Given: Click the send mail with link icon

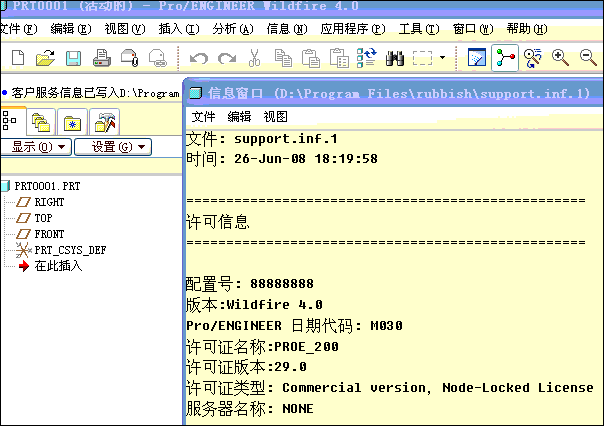Looking at the screenshot, I should [158, 58].
